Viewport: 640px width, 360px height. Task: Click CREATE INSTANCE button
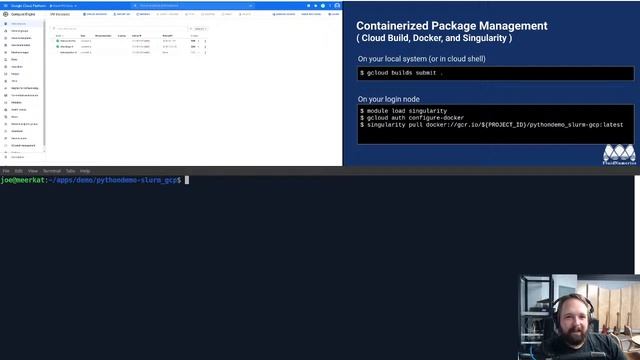point(95,14)
